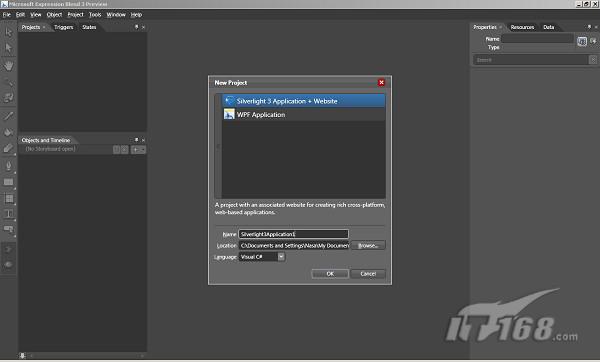
Task: Select WPF Application project type
Action: [x=303, y=114]
